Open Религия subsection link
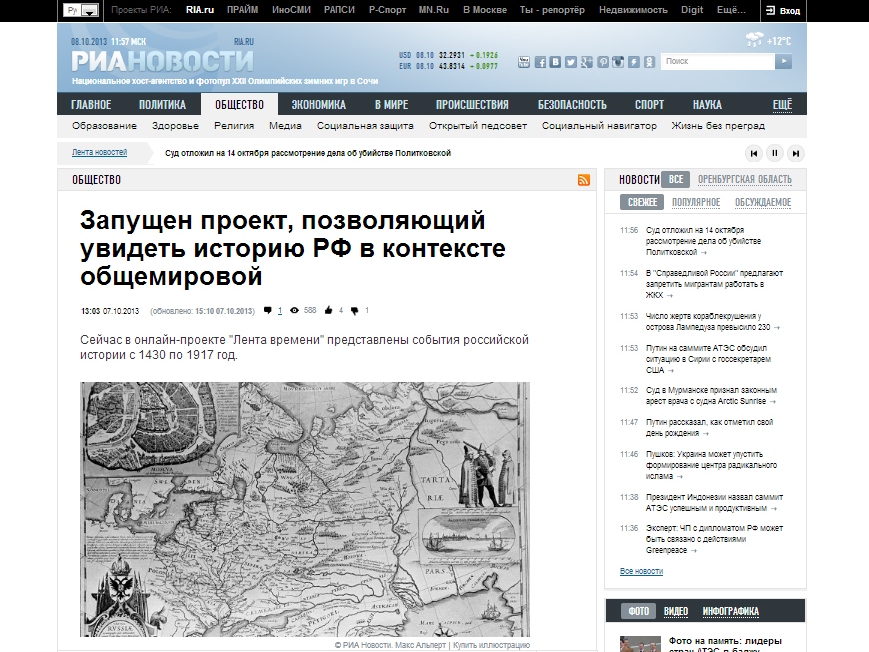The image size is (869, 652). pyautogui.click(x=234, y=126)
